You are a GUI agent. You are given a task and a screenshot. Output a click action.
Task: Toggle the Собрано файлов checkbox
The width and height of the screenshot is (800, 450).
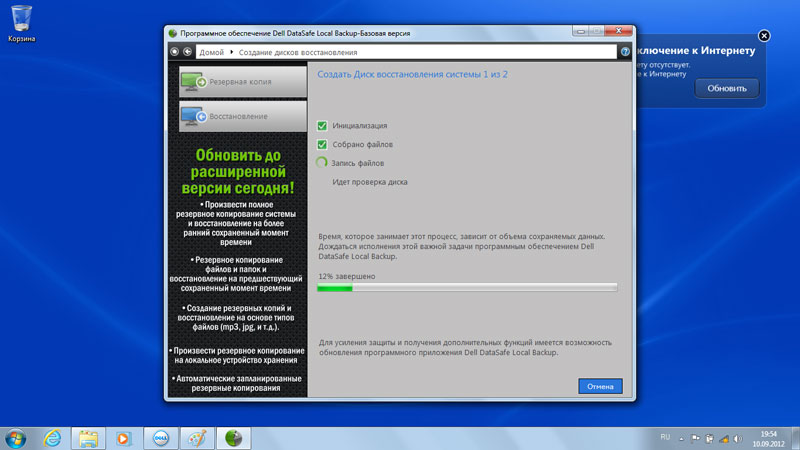tap(322, 144)
